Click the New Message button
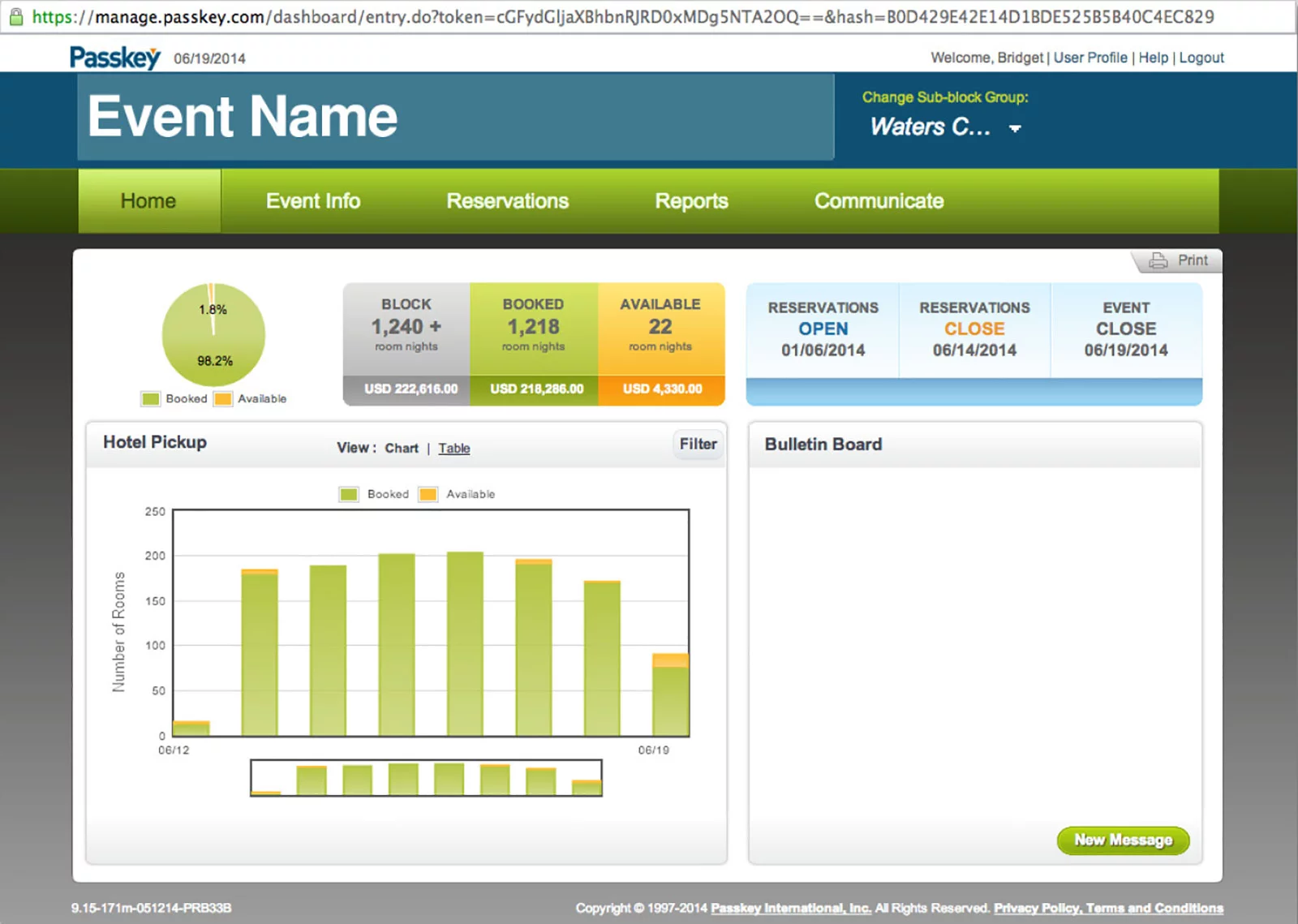Screen dimensions: 1298x924 [x=1123, y=840]
